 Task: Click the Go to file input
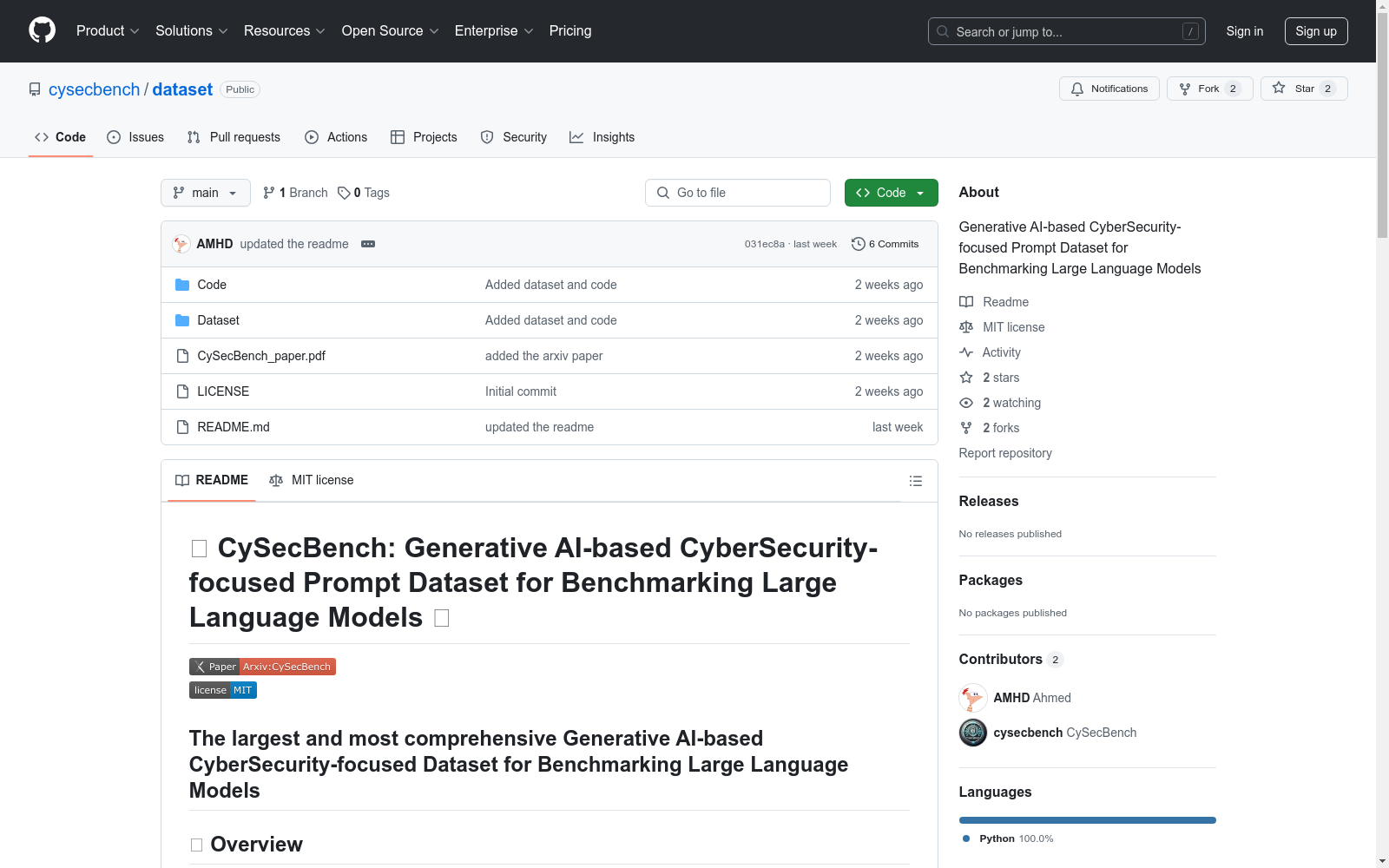[x=738, y=193]
